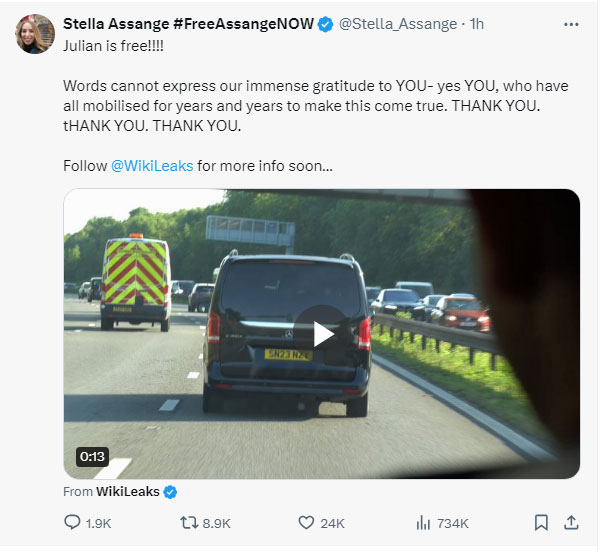
Task: Repost the tweet using the retweet icon
Action: 186,522
